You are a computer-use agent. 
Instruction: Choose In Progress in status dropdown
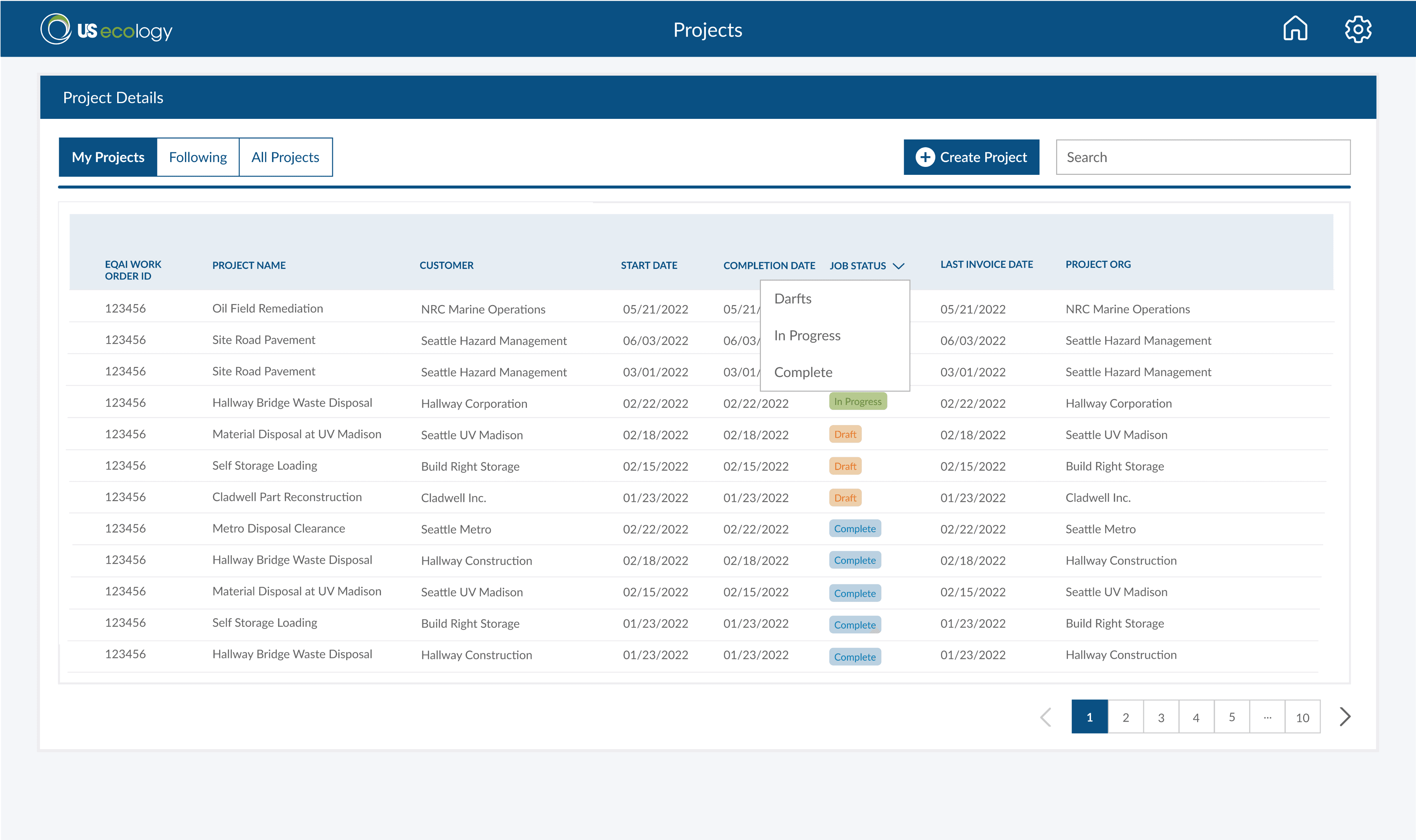(807, 336)
